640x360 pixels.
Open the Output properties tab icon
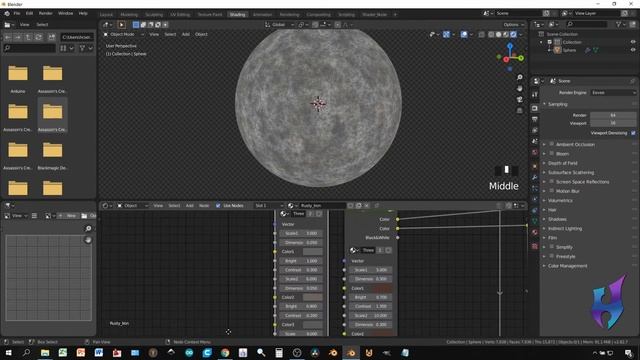(535, 119)
